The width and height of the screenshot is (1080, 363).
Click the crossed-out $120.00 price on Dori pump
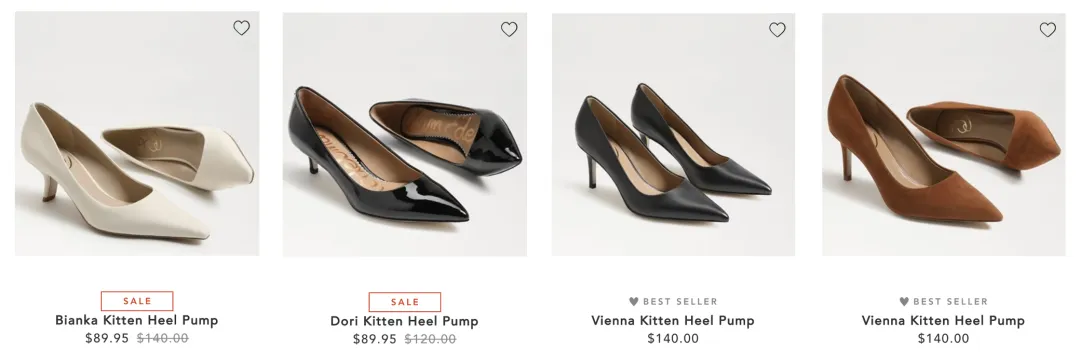pos(430,339)
